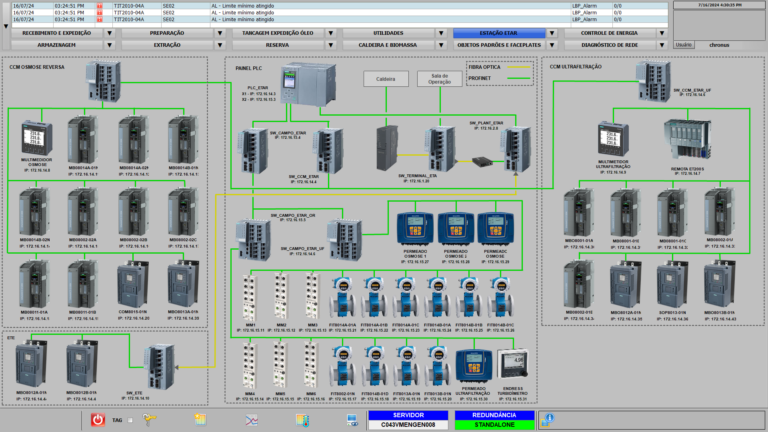Select Multimedidor Ultrafiltração meter icon
The width and height of the screenshot is (768, 432).
click(x=613, y=140)
